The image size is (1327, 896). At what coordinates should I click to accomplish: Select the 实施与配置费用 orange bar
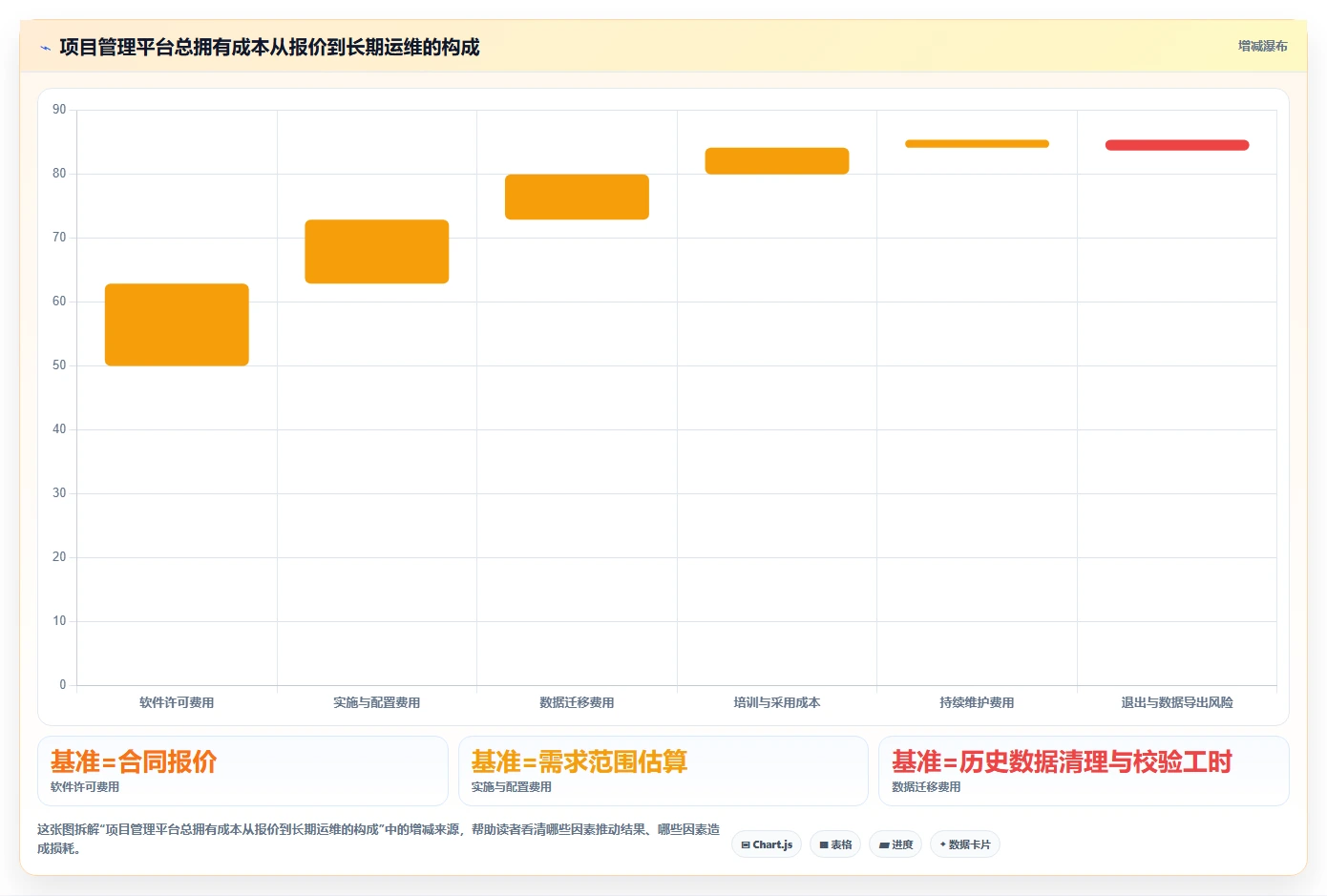click(377, 252)
